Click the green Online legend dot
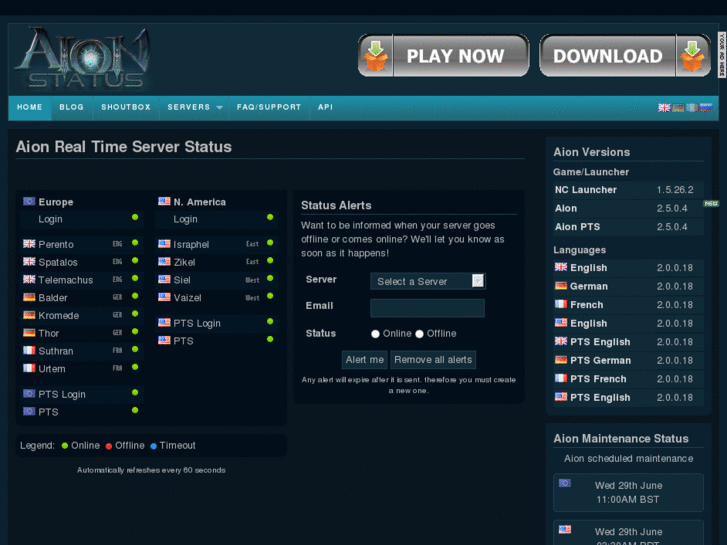Image resolution: width=727 pixels, height=545 pixels. click(65, 446)
